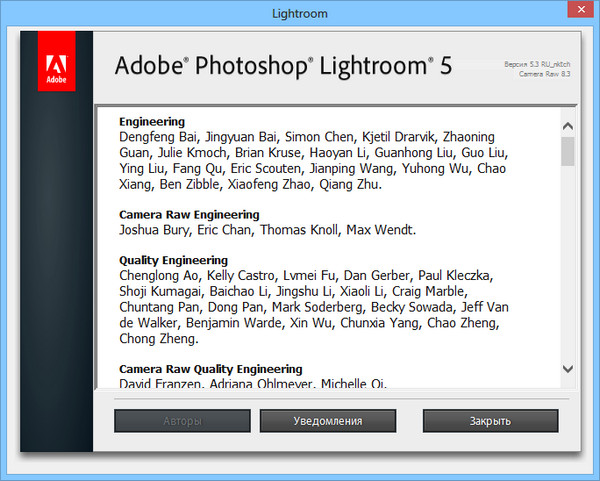Viewport: 600px width, 481px height.
Task: Click the credits scroll down arrow
Action: (568, 369)
